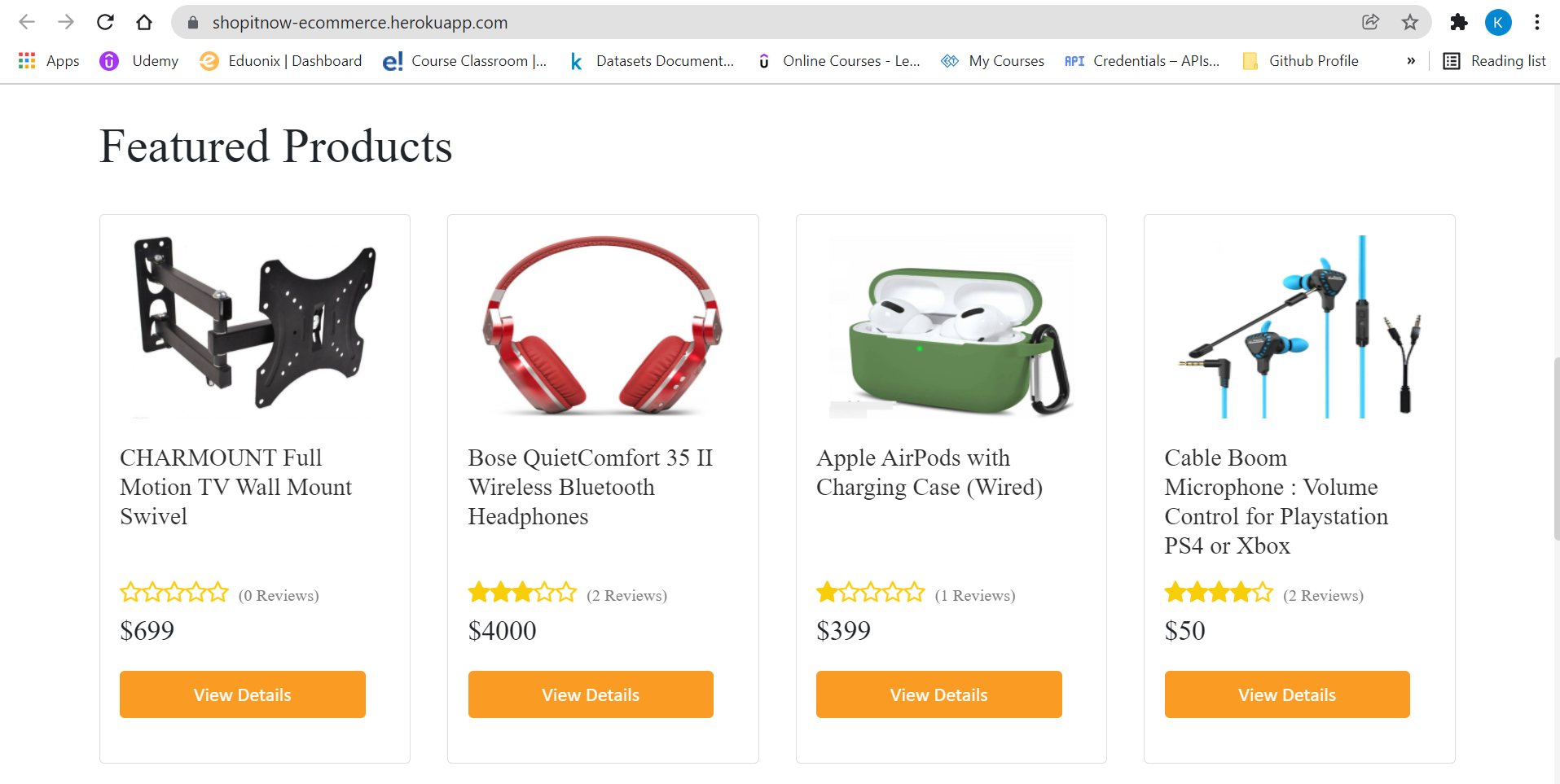The height and width of the screenshot is (784, 1560).
Task: Click the home icon in the browser toolbar
Action: [144, 22]
